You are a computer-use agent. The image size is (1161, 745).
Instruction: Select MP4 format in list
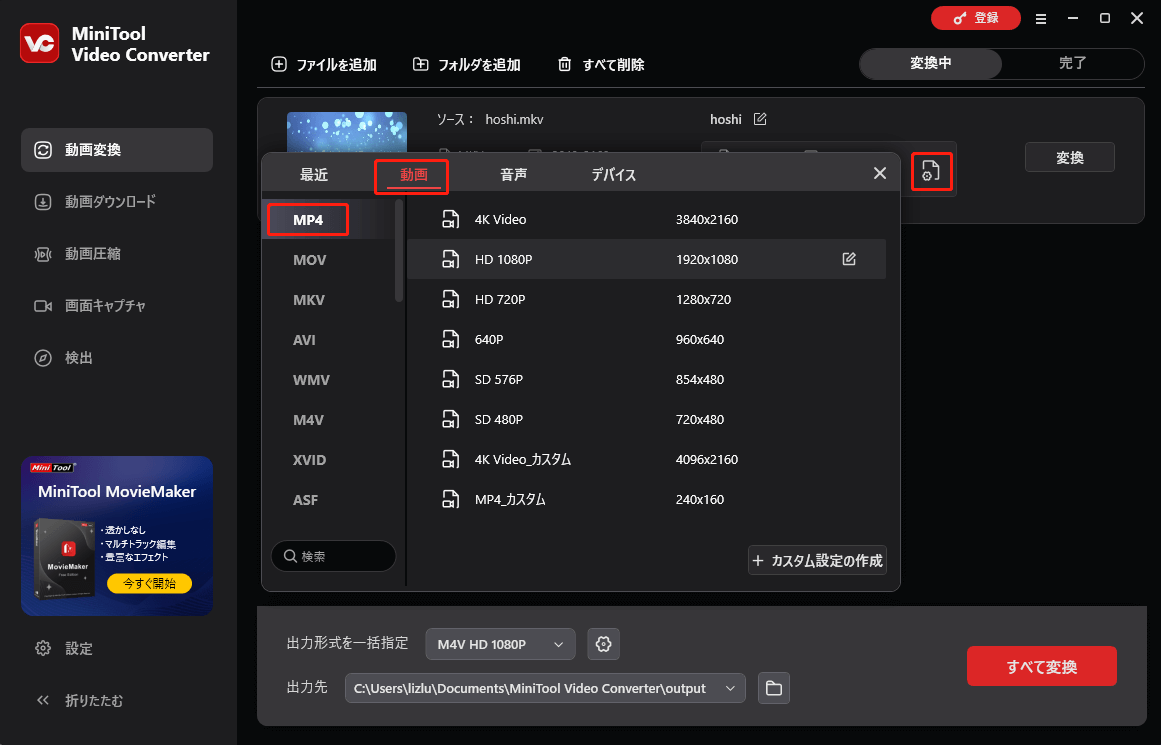point(308,220)
